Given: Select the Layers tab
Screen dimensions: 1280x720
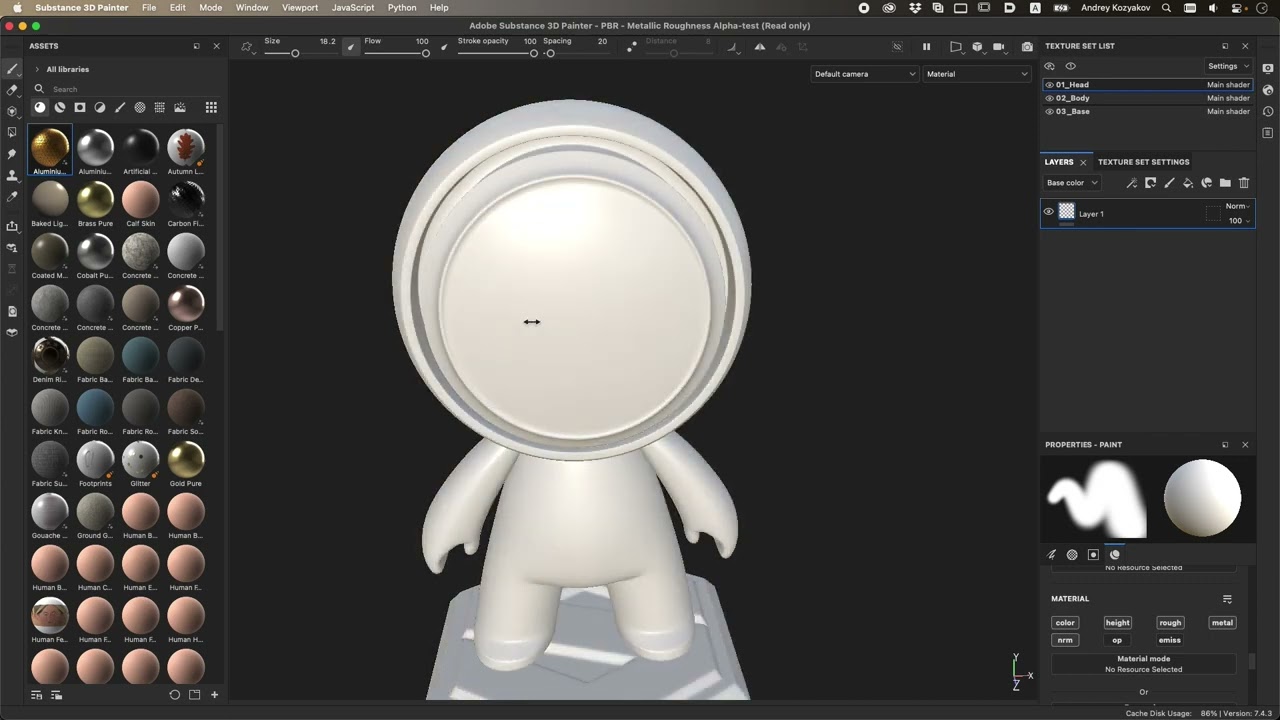Looking at the screenshot, I should (1059, 162).
